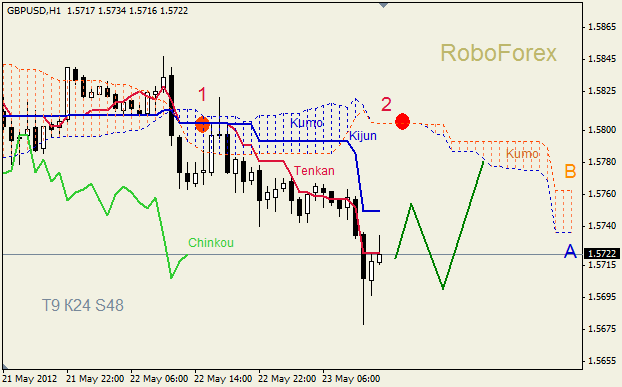This screenshot has height=387, width=622.
Task: Click the 1.5780 price axis value
Action: (602, 162)
